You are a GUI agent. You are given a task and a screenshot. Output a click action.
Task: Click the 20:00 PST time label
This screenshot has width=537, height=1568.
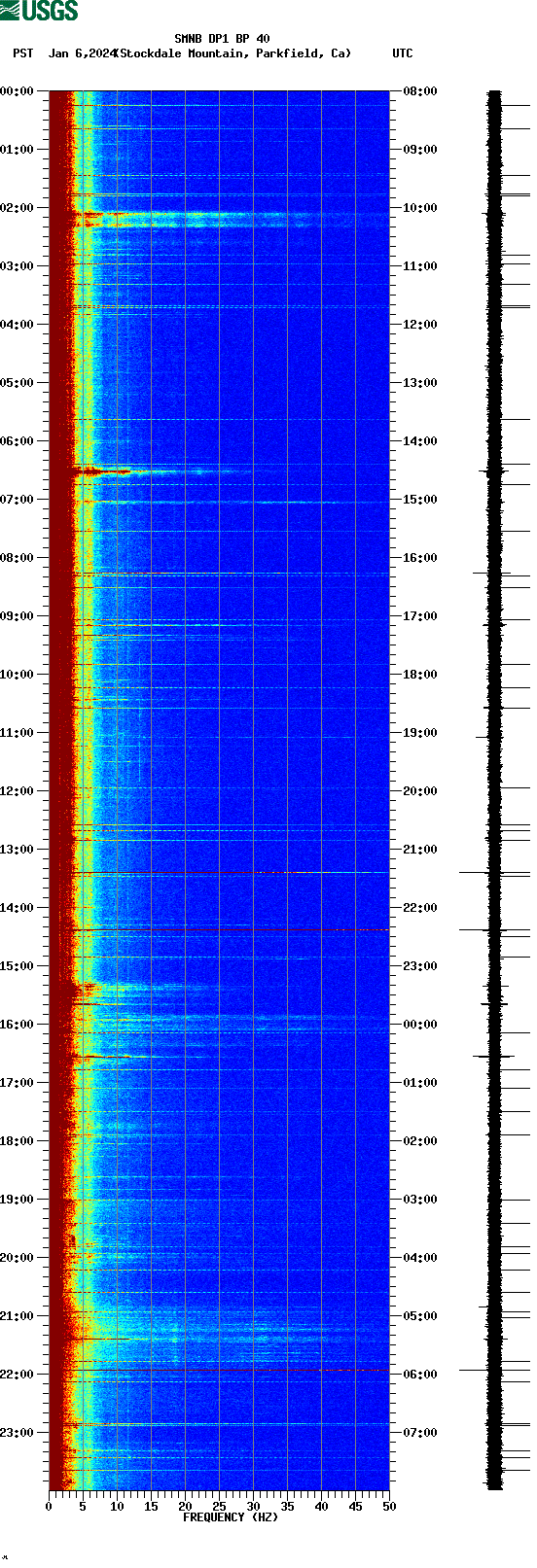(x=18, y=1258)
